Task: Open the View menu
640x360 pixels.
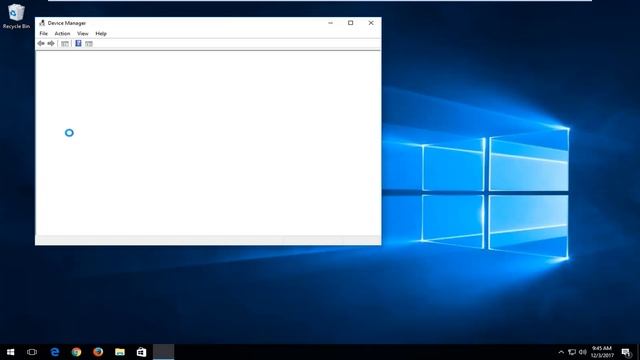Action: coord(82,33)
